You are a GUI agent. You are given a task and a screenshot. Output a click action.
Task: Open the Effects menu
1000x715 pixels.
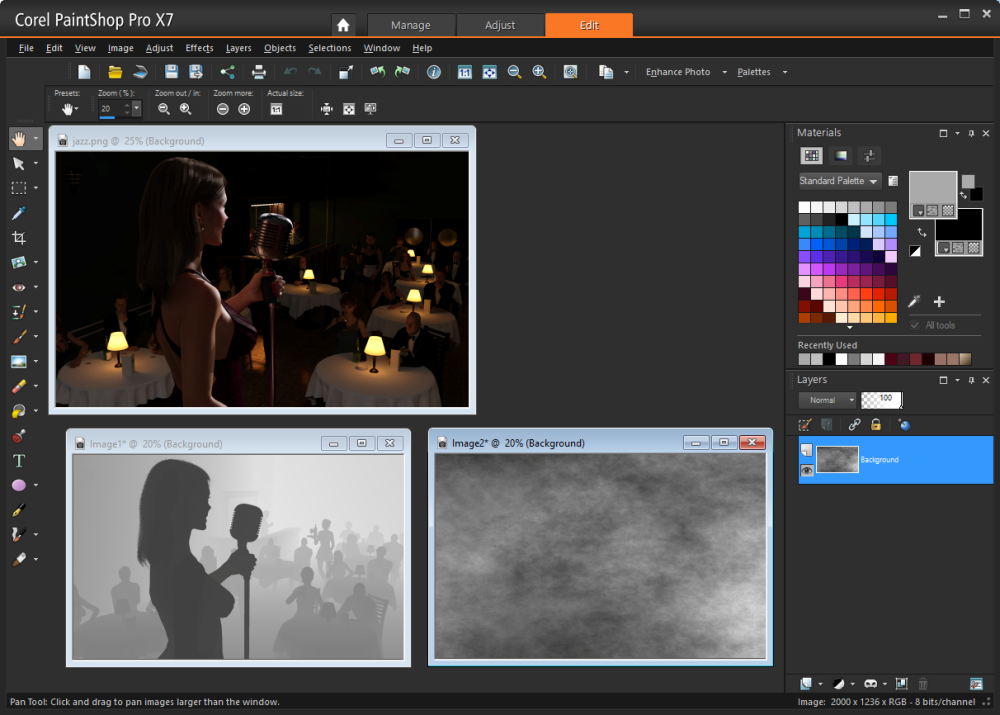(x=199, y=48)
